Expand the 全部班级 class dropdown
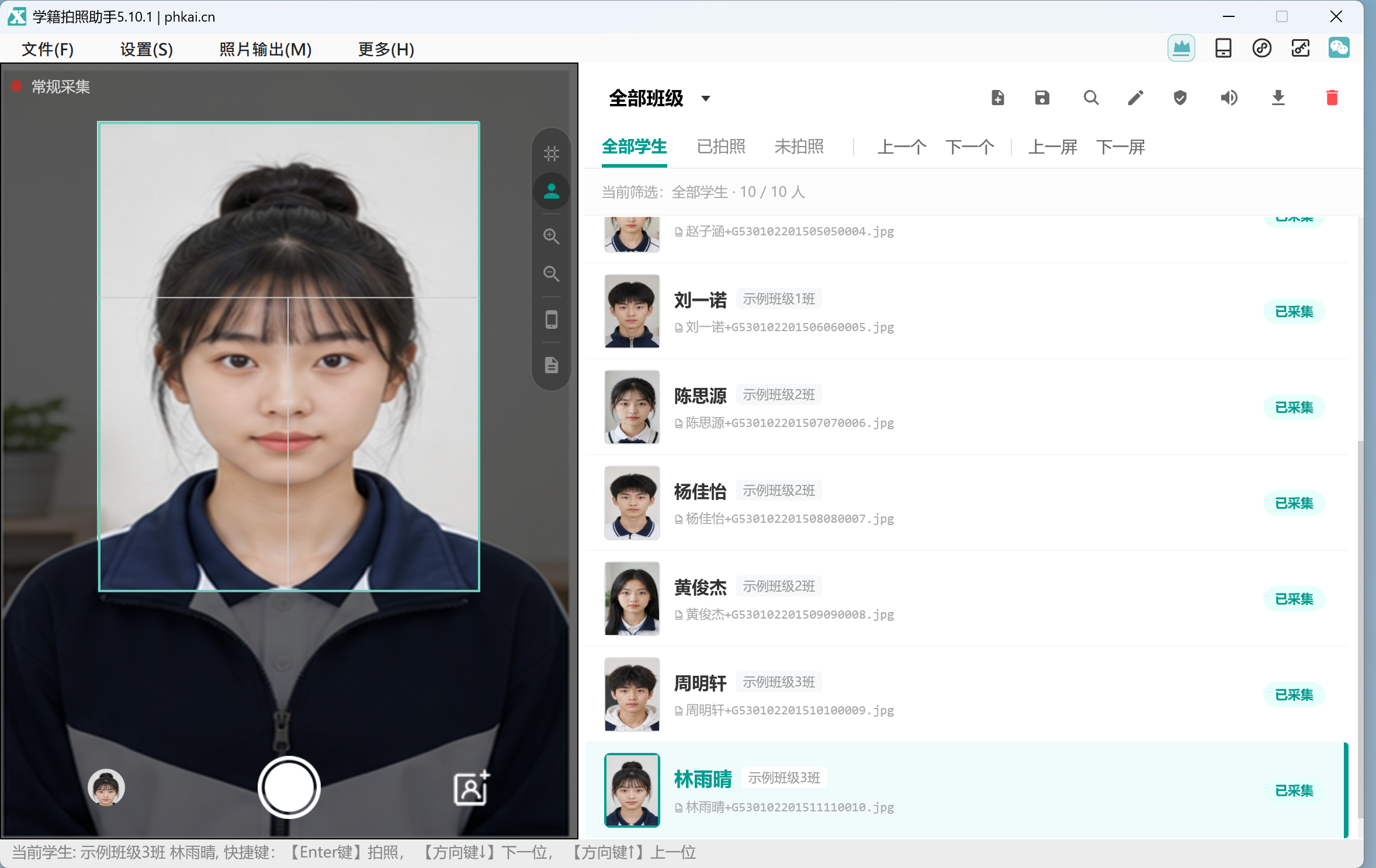The width and height of the screenshot is (1376, 868). [659, 98]
